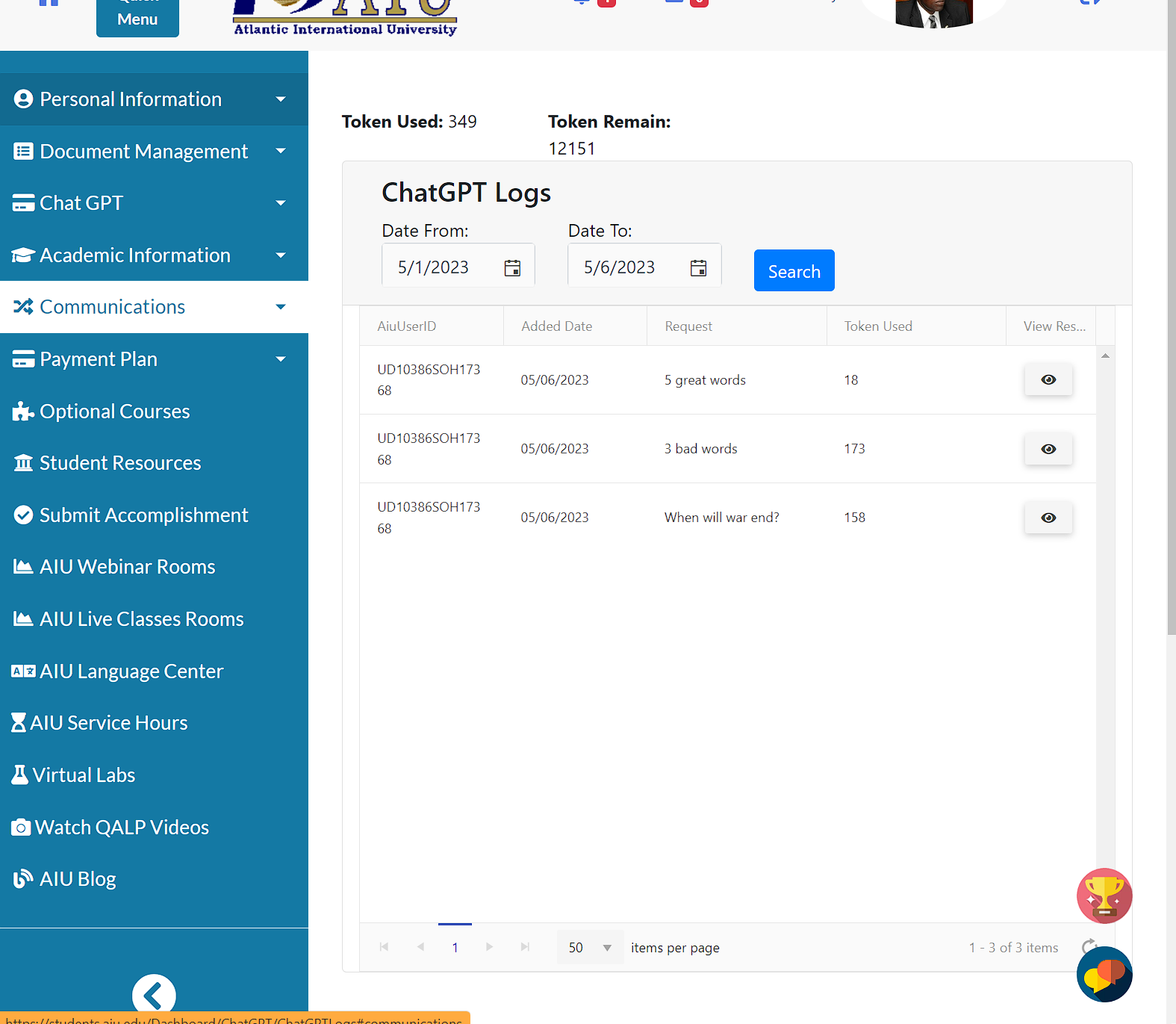Jump to last page arrow in pager

525,947
